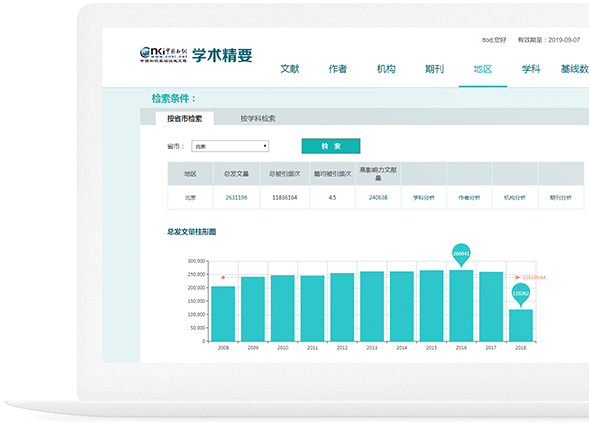
Task: Open the 文献 navigation tab
Action: [290, 69]
